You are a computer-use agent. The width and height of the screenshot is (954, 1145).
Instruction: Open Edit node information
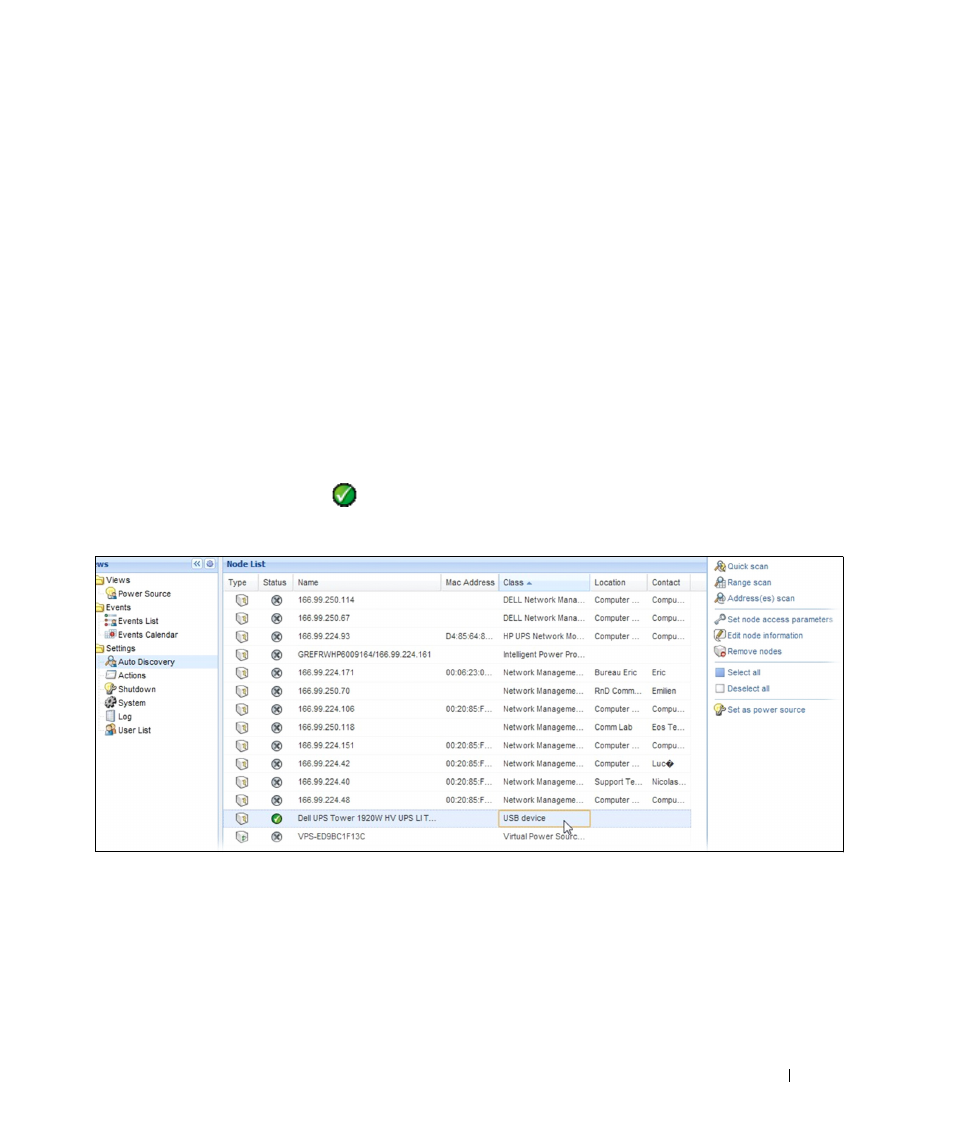(765, 636)
